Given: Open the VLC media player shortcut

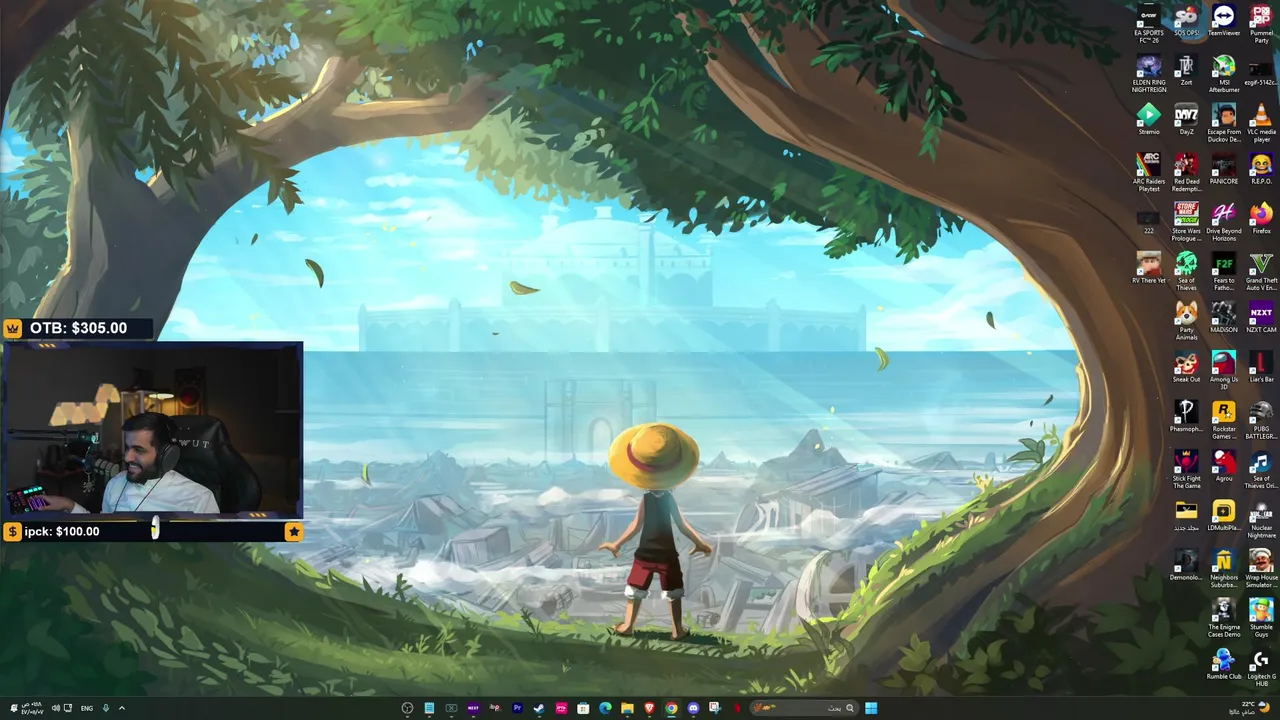Looking at the screenshot, I should click(x=1261, y=123).
